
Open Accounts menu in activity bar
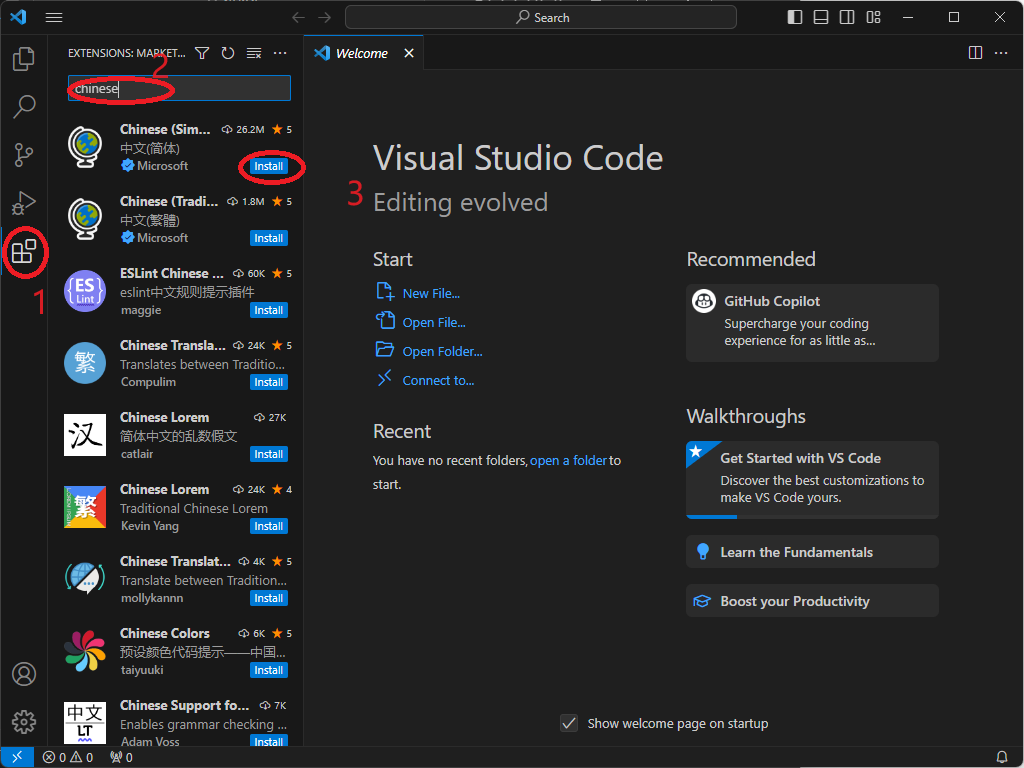click(x=24, y=674)
